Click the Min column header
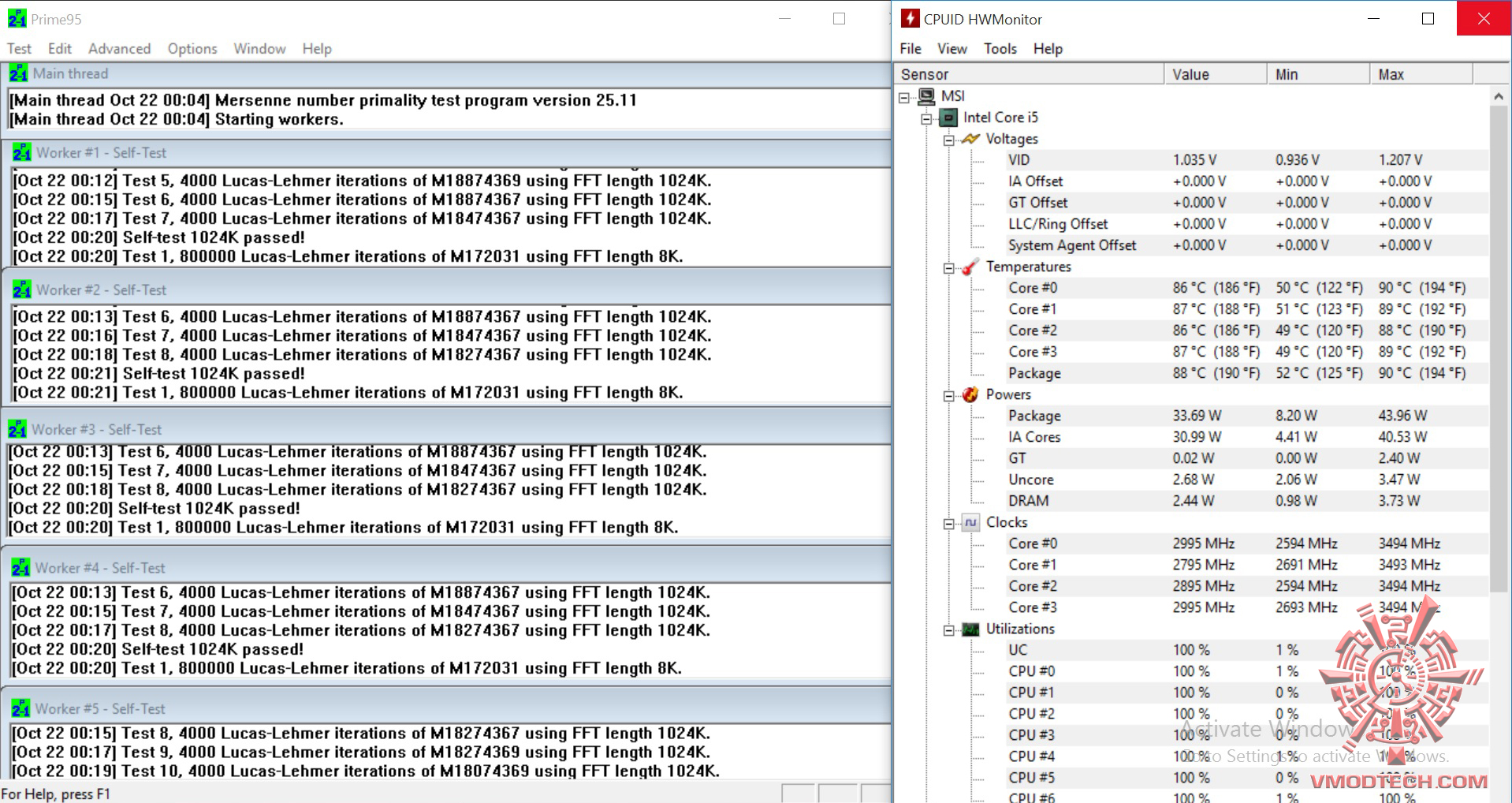 coord(1319,74)
